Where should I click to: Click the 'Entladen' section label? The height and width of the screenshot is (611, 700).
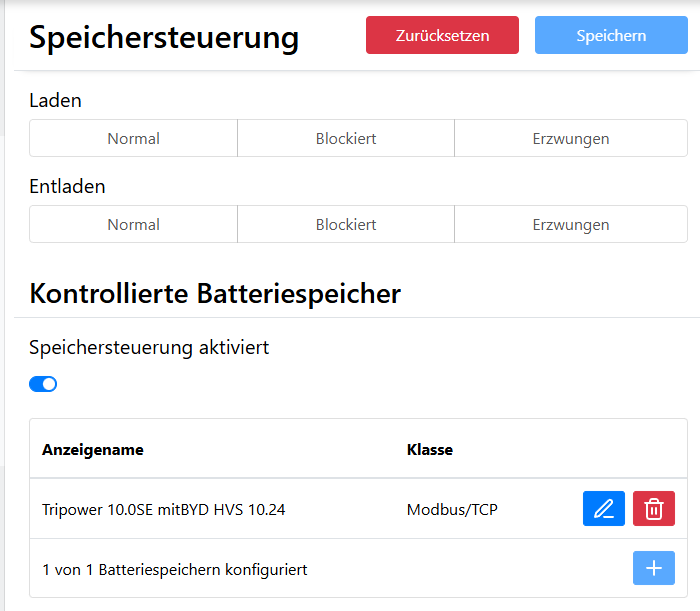tap(67, 187)
